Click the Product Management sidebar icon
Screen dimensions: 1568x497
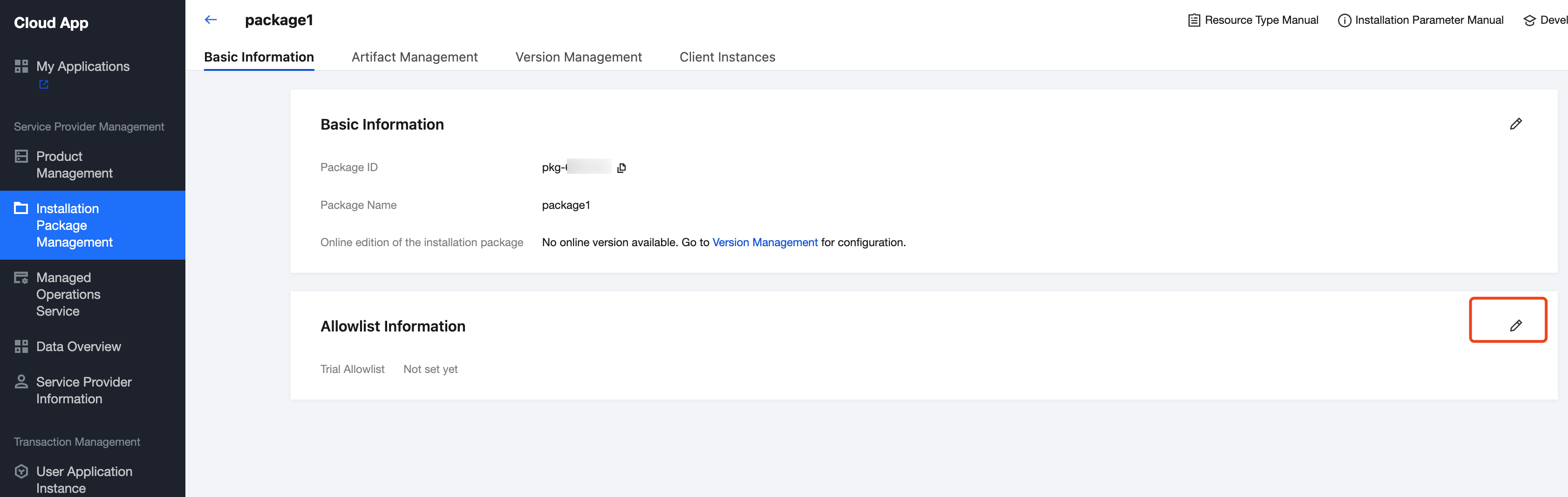point(21,157)
